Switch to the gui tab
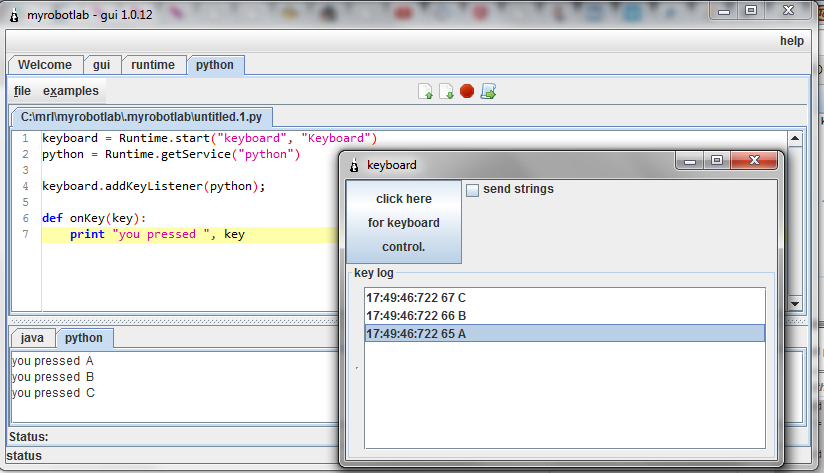 102,65
